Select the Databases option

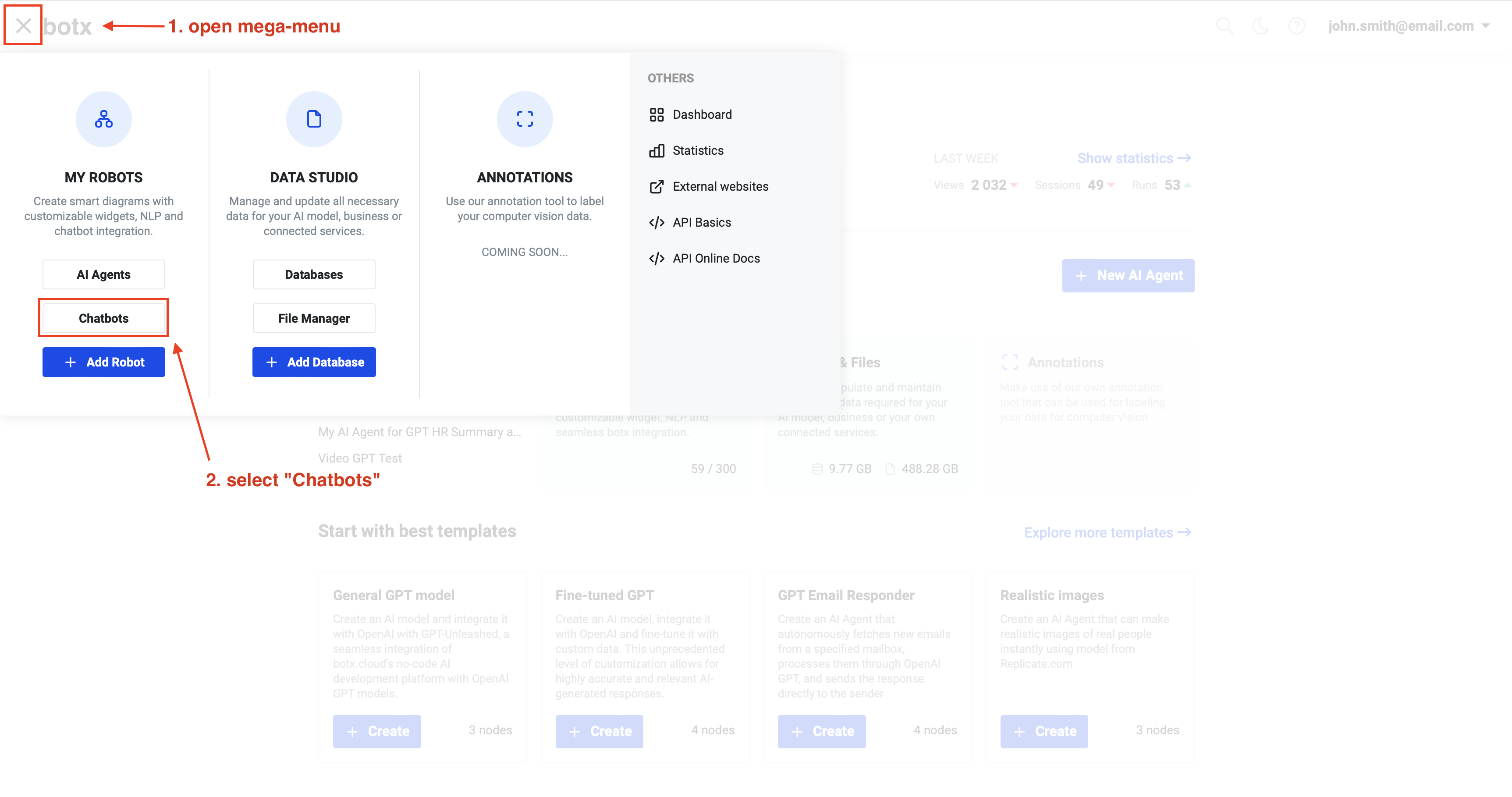coord(313,274)
